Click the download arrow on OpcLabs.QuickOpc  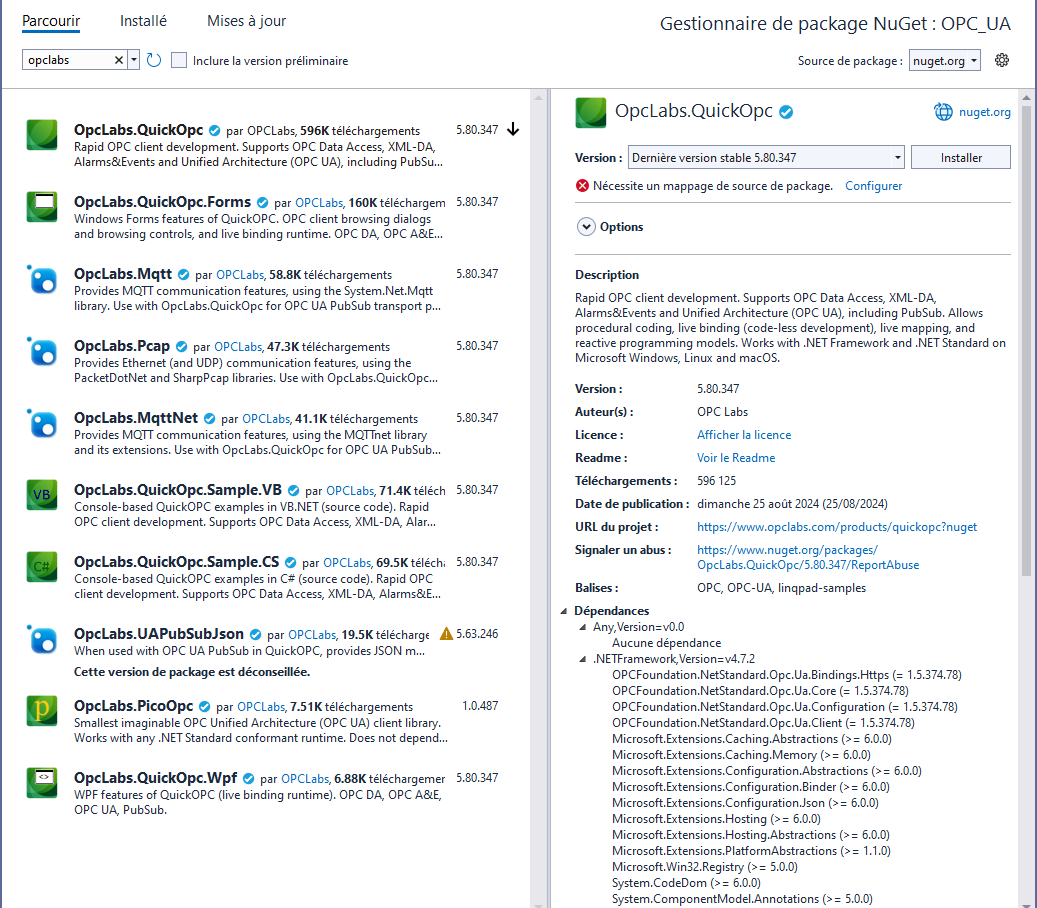pos(513,130)
